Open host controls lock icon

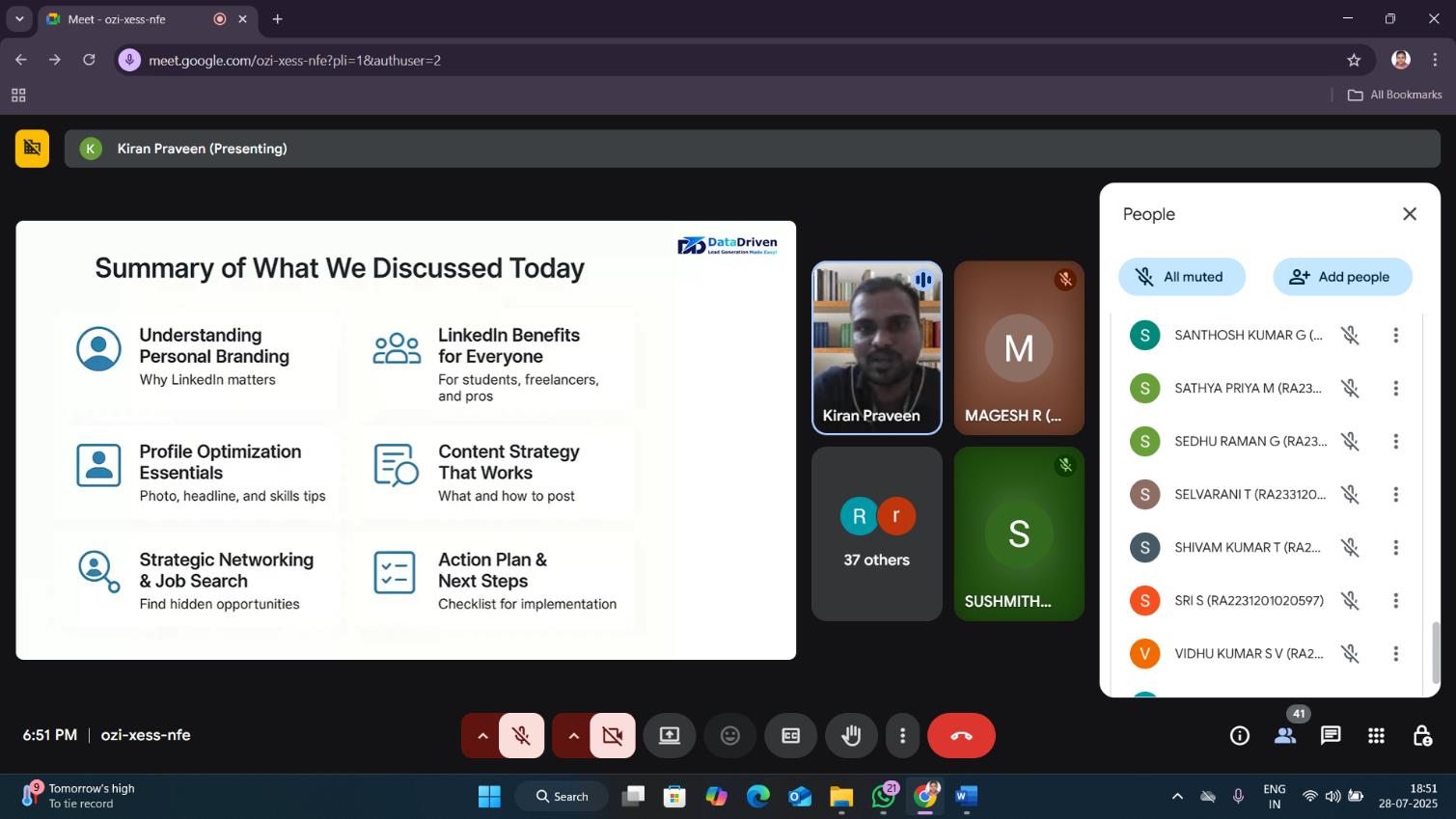click(x=1421, y=736)
